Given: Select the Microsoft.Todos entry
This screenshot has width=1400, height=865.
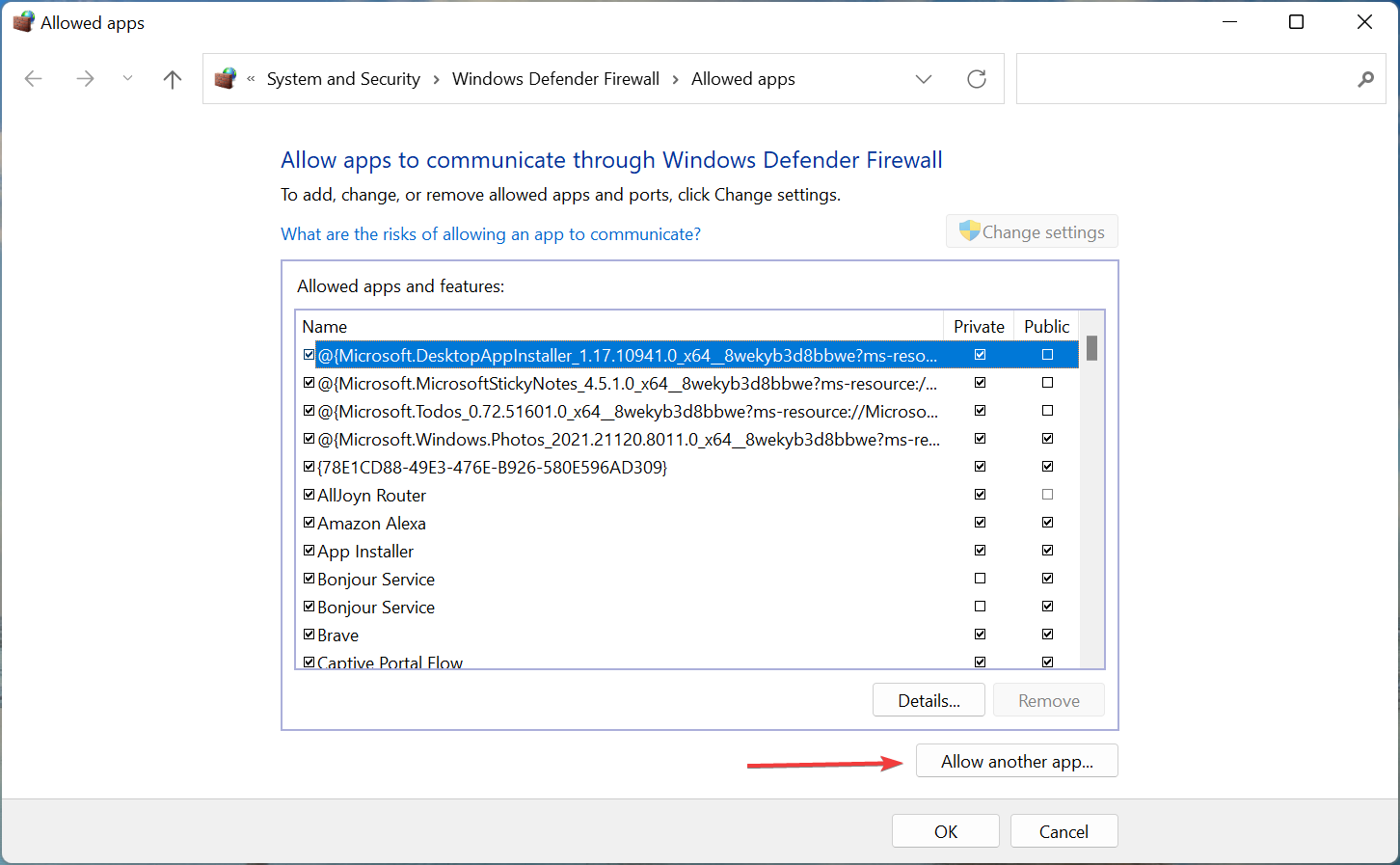Looking at the screenshot, I should tap(628, 412).
